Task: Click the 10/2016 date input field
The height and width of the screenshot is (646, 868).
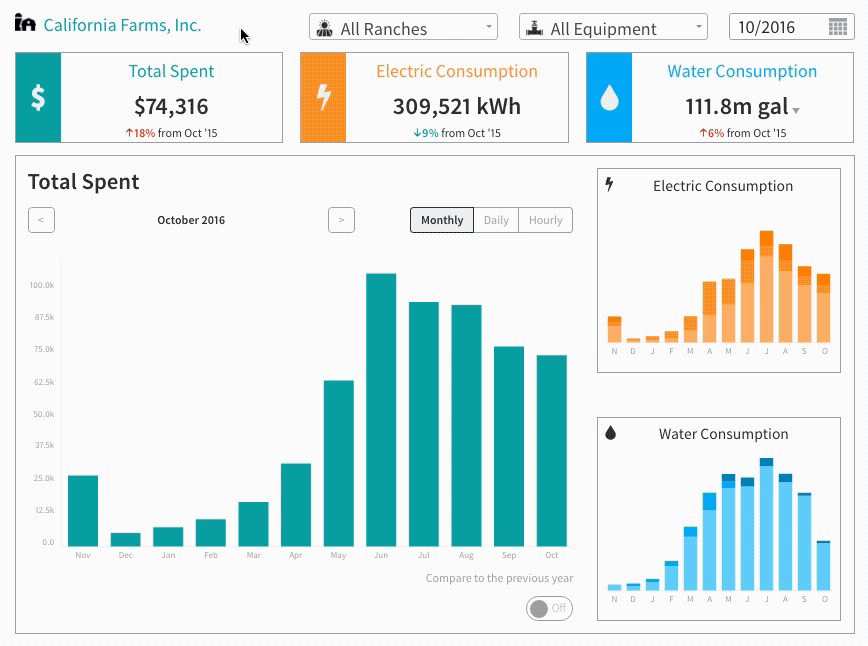Action: (x=792, y=27)
